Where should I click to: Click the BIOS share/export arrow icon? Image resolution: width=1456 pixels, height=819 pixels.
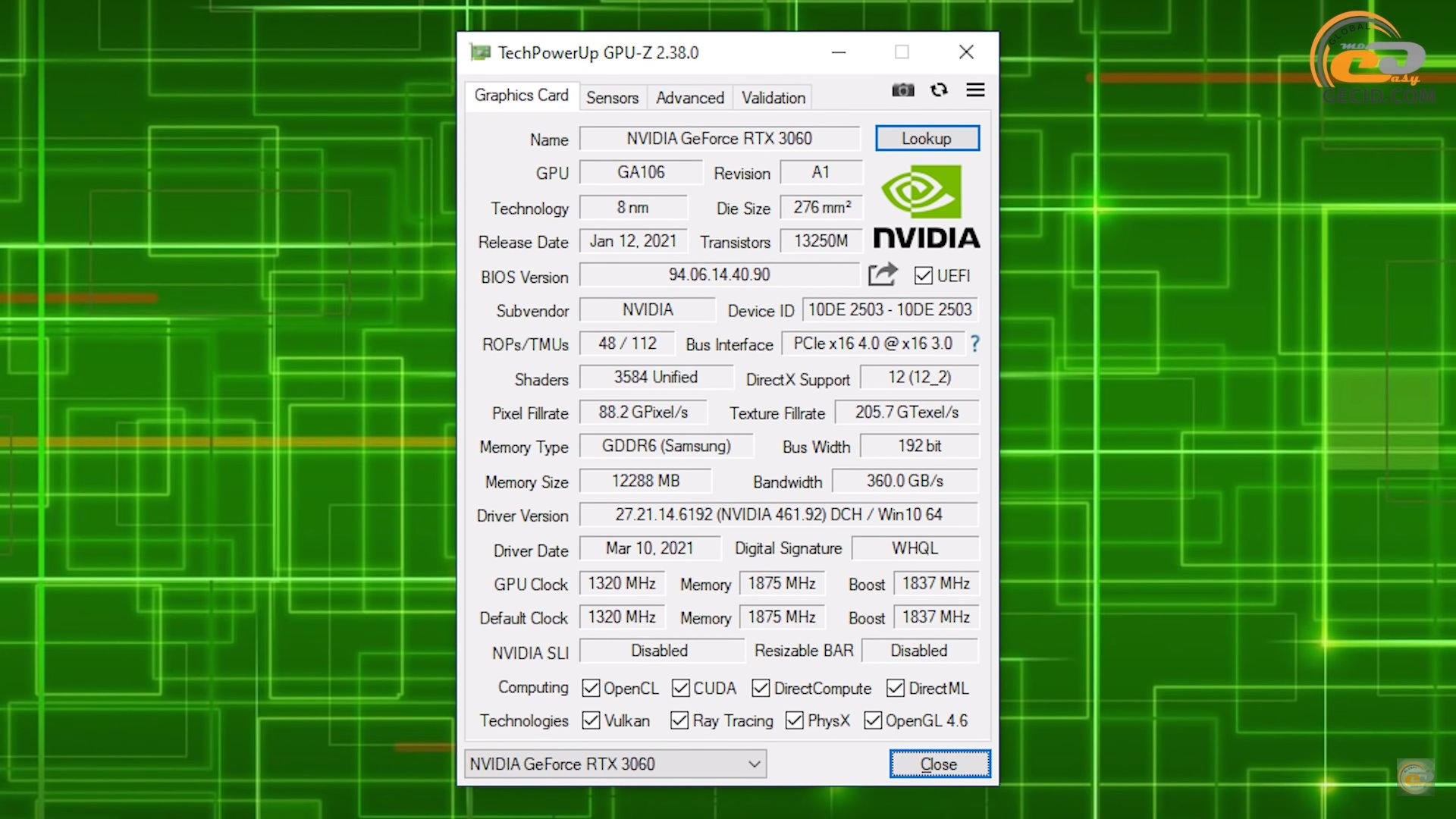click(x=883, y=275)
